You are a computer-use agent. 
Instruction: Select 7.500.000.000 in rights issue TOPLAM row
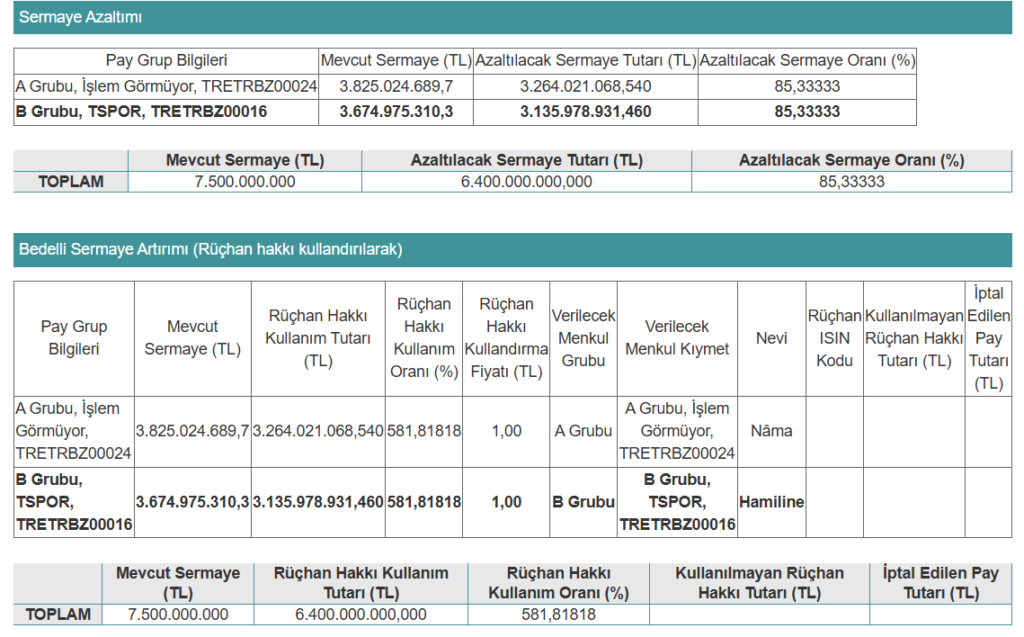click(178, 615)
